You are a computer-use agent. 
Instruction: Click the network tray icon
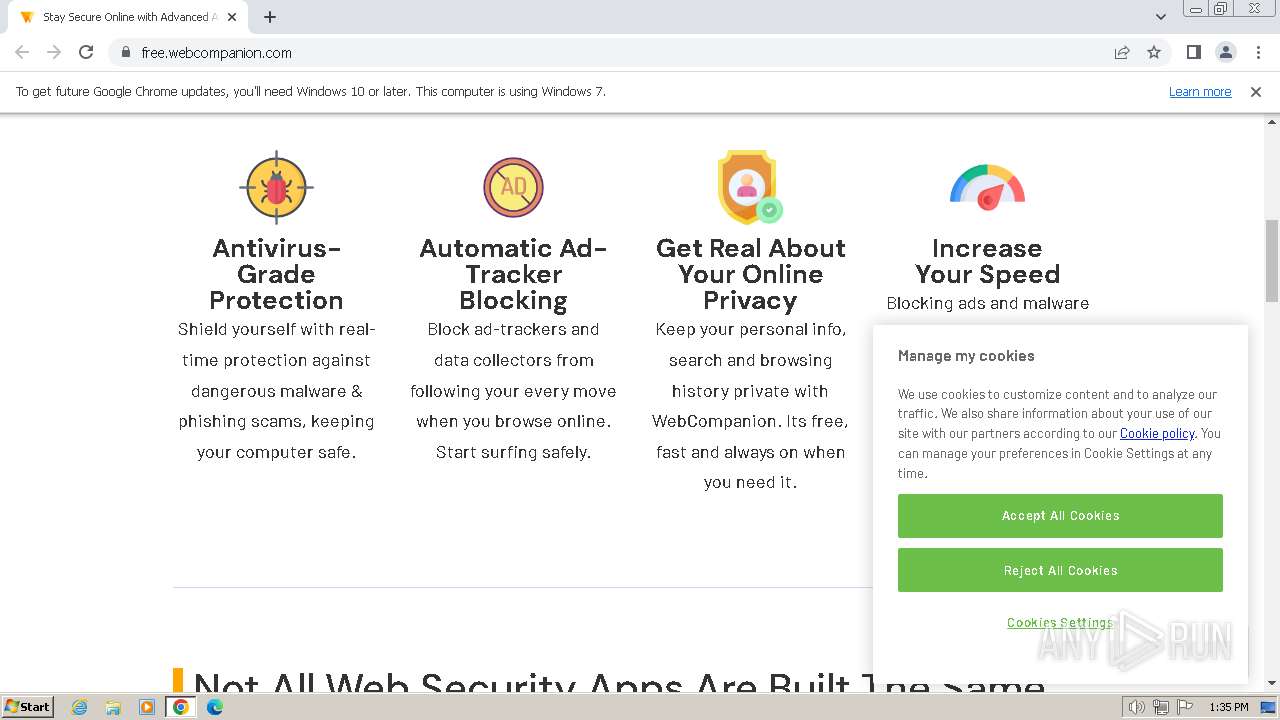coord(1161,707)
